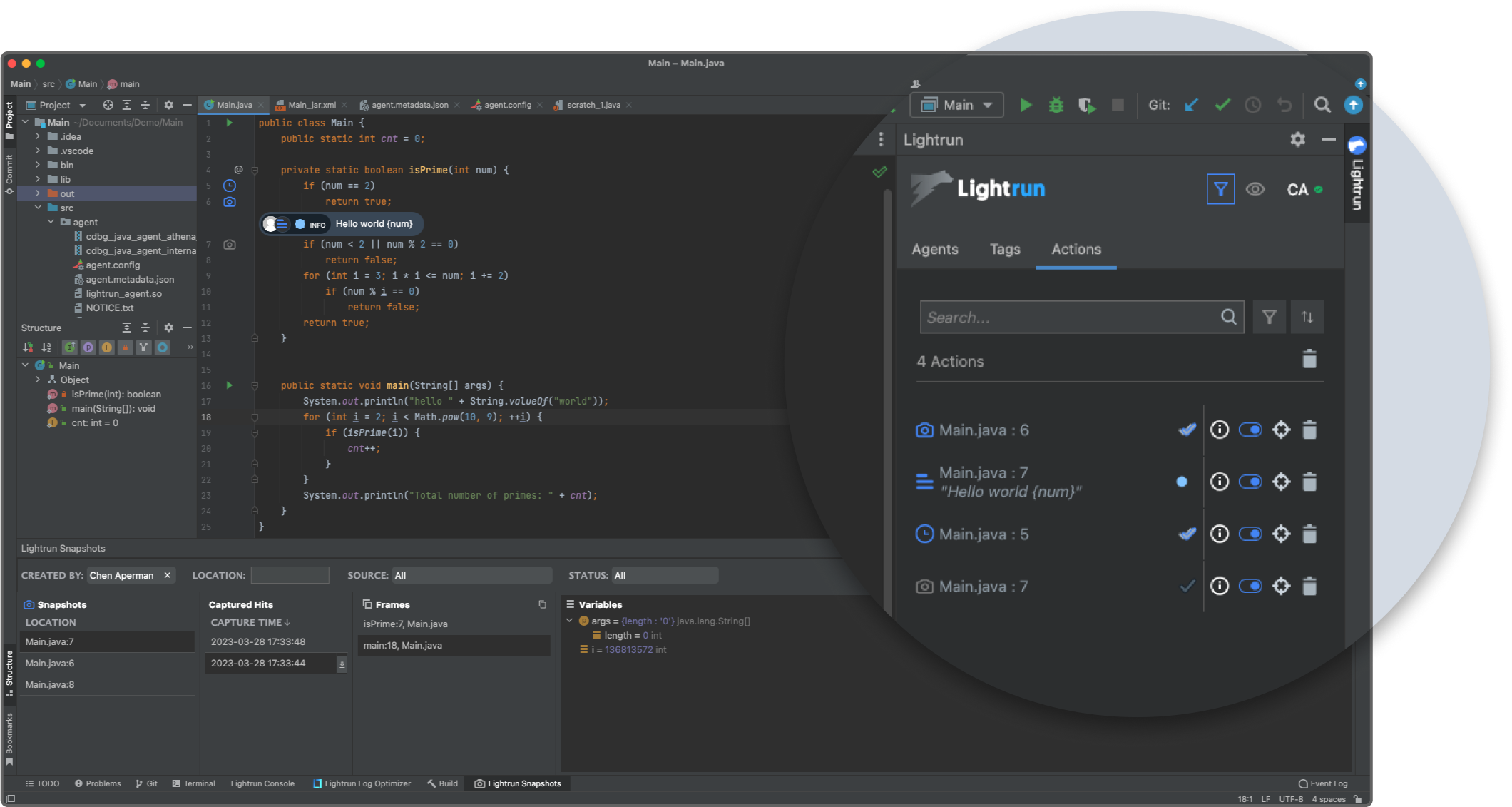1512x807 pixels.
Task: Update project using the blue Git arrow
Action: coord(1191,105)
